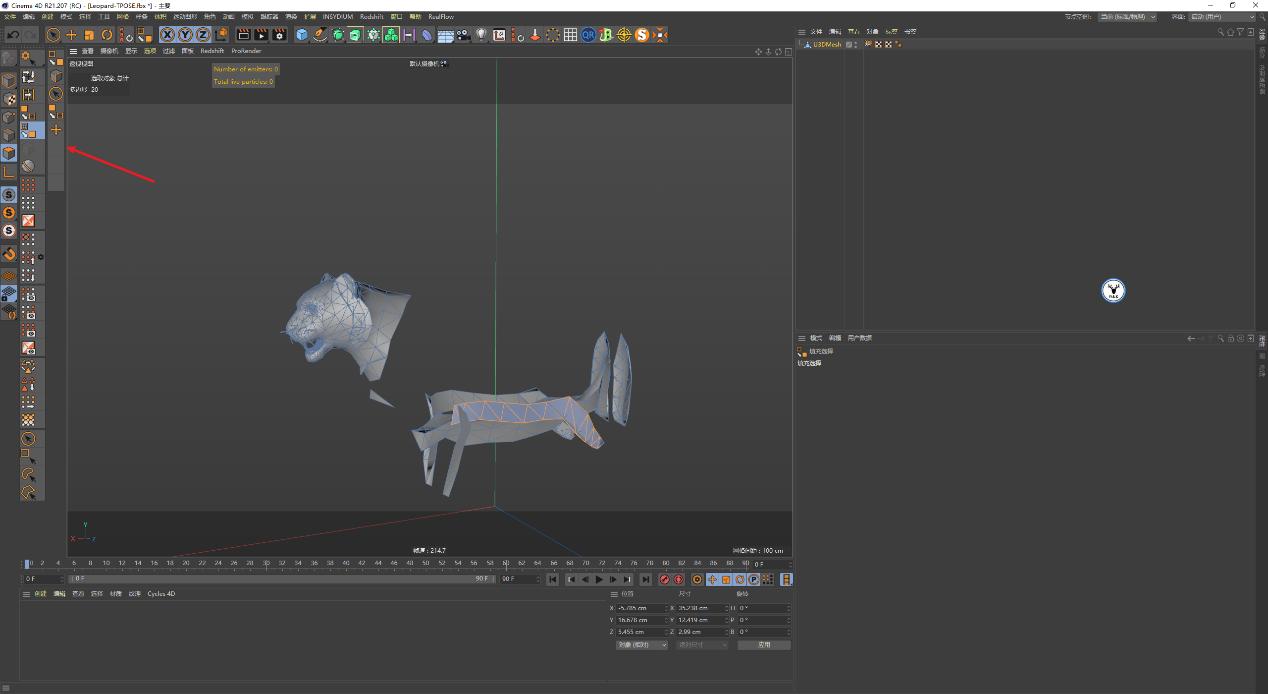Image resolution: width=1268 pixels, height=694 pixels.
Task: Select the Move tool in top toolbar
Action: pos(71,35)
